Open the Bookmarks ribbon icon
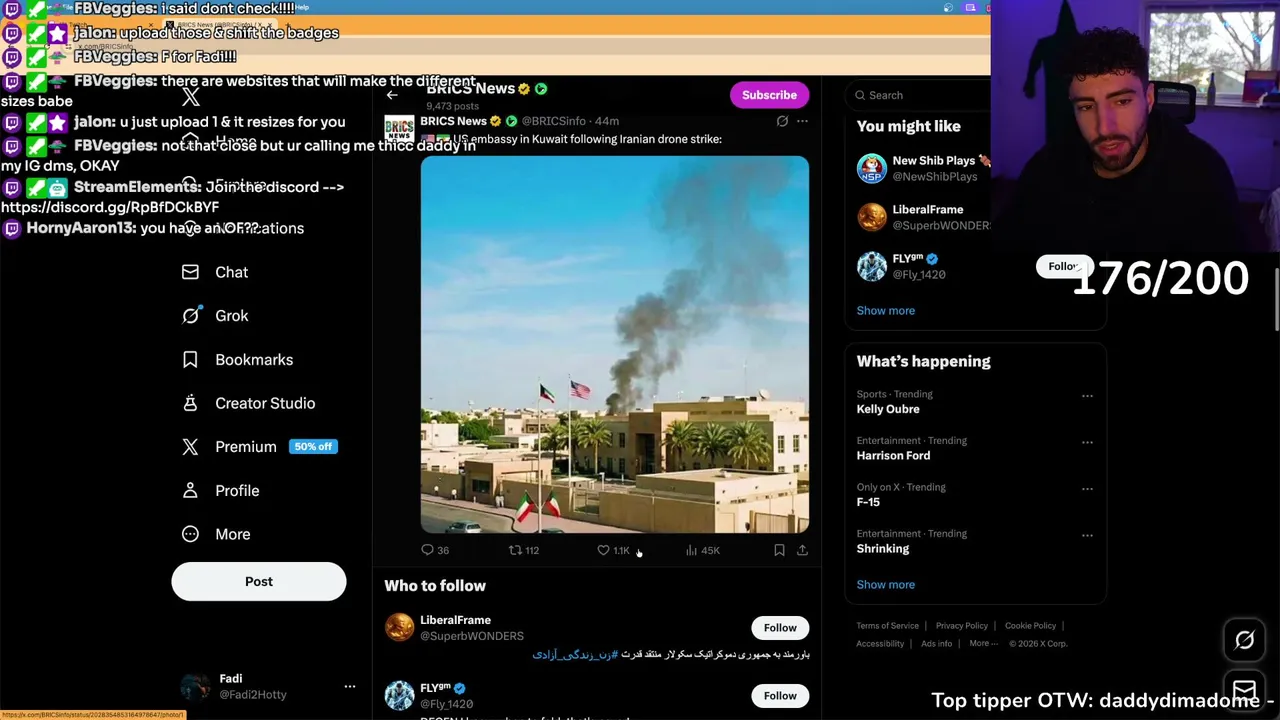Screen dimensions: 1280x720 pyautogui.click(x=190, y=359)
